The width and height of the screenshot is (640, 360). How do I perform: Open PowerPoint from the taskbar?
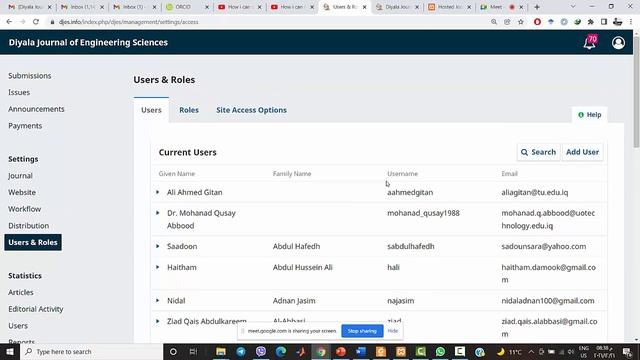pyautogui.click(x=341, y=351)
